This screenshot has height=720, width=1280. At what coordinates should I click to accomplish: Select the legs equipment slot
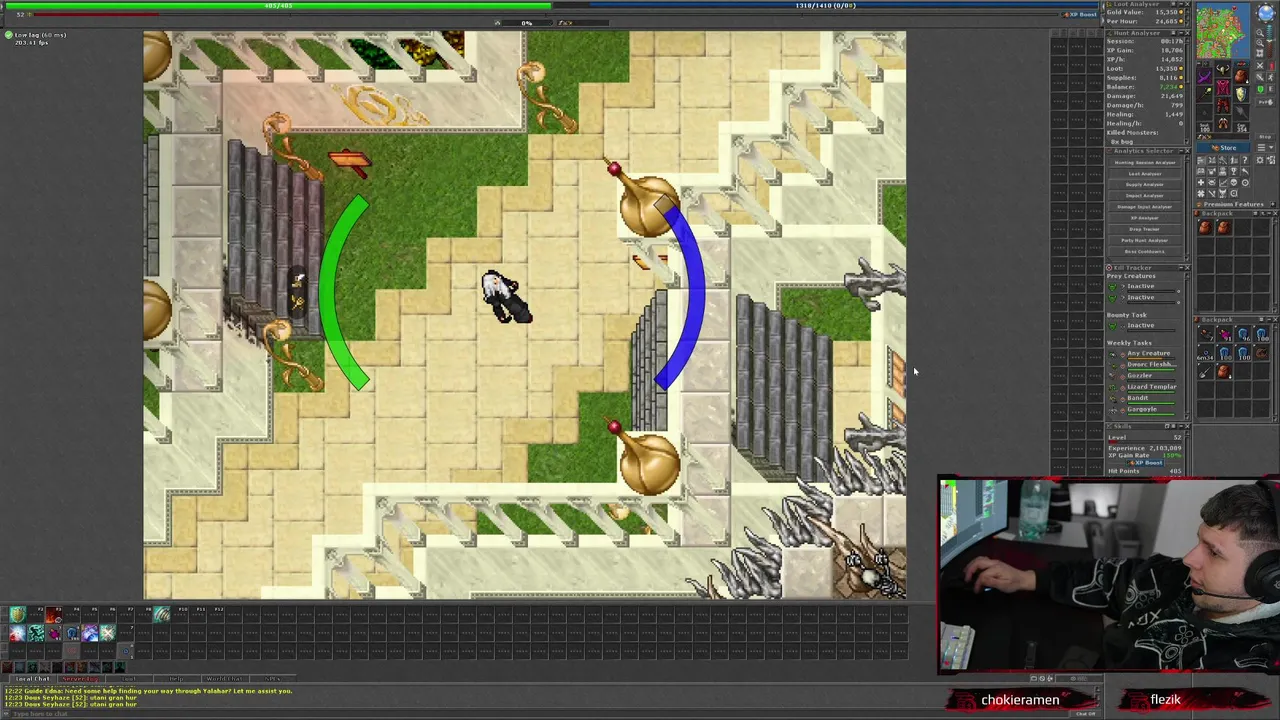[x=1223, y=105]
